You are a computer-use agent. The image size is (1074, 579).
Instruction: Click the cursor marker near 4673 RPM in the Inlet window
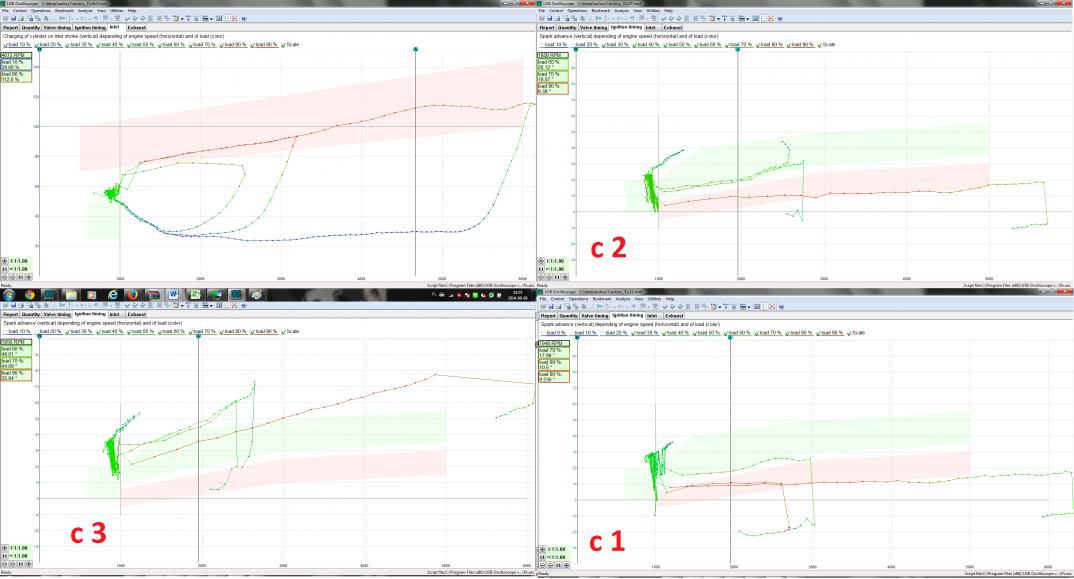point(416,49)
